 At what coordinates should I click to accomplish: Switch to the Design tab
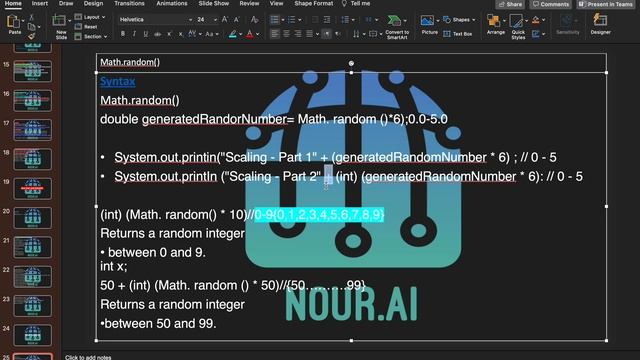tap(93, 3)
